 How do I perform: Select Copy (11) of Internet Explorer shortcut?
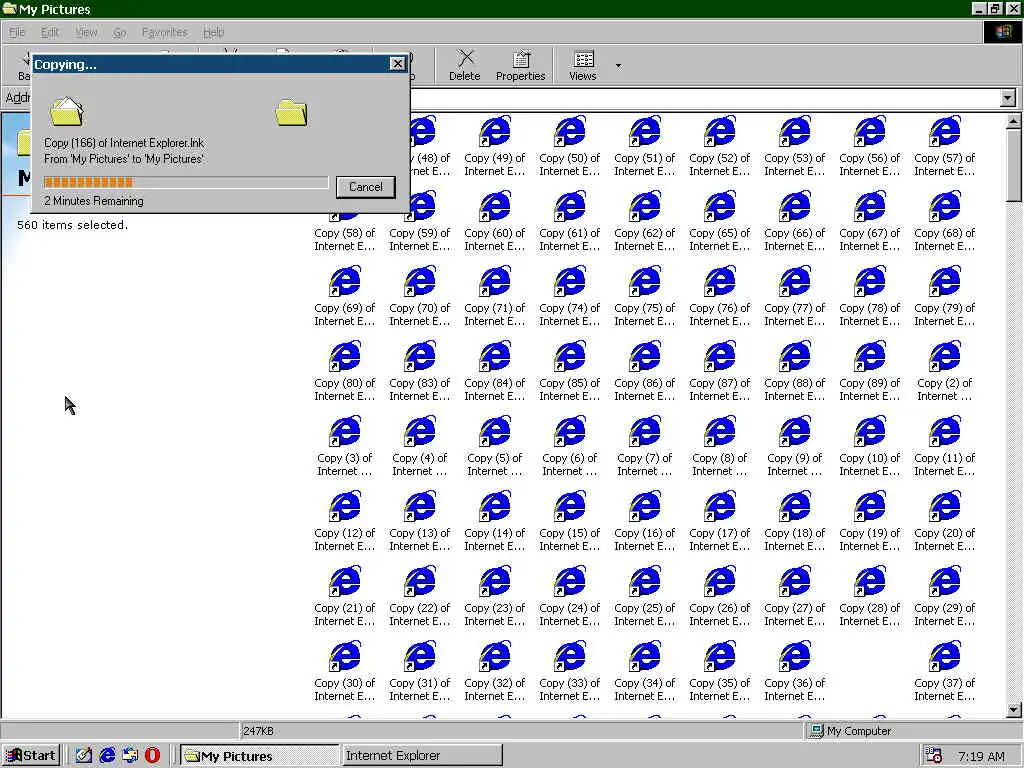[945, 447]
